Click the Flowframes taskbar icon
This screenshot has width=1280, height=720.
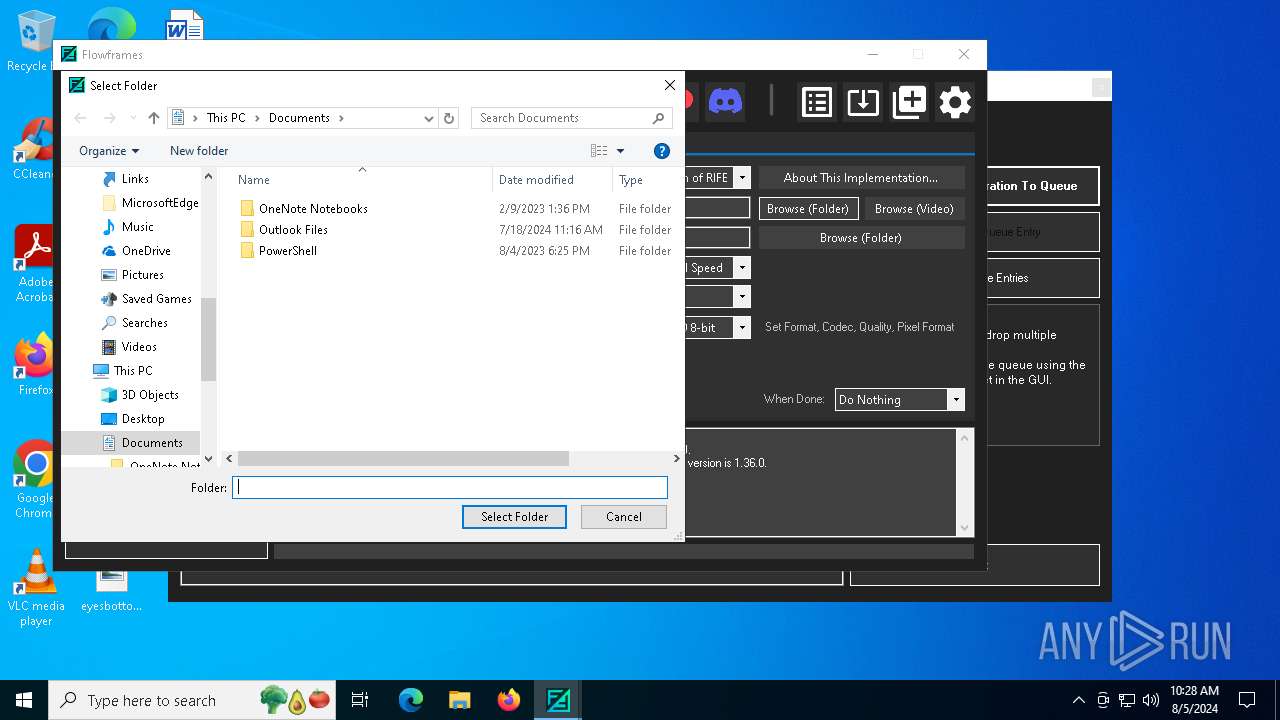(x=558, y=700)
